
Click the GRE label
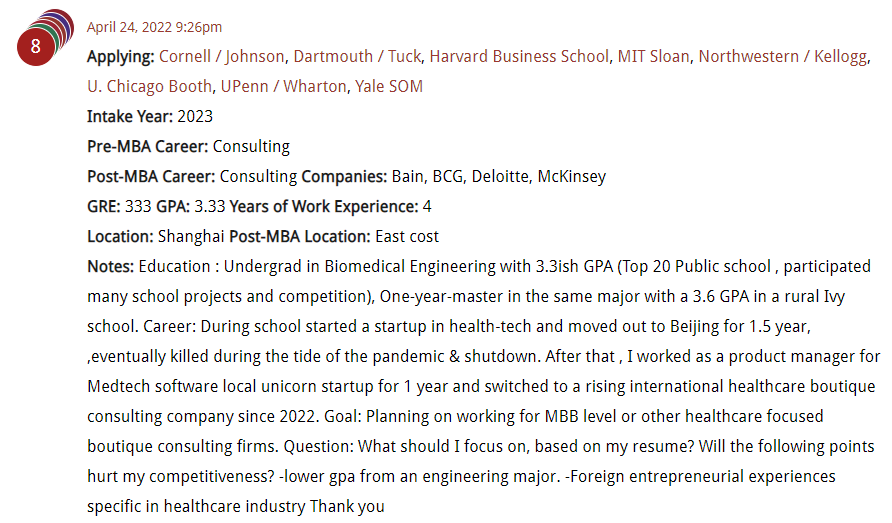(104, 207)
